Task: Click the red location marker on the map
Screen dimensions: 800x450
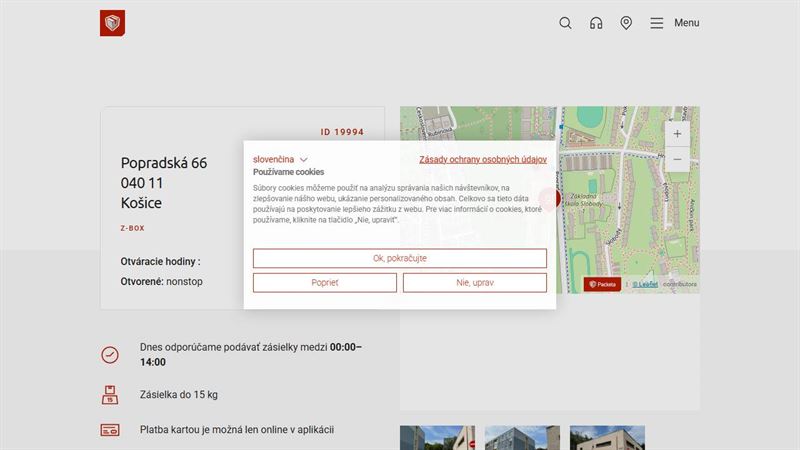Action: (550, 198)
